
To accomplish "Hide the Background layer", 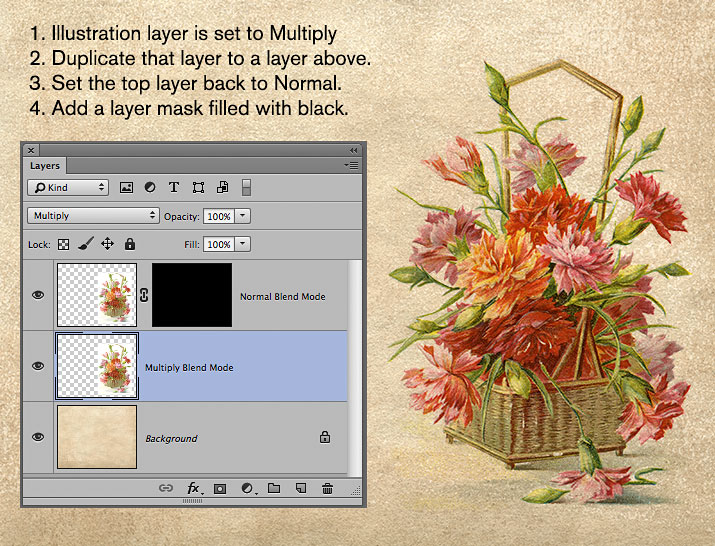I will pos(38,437).
